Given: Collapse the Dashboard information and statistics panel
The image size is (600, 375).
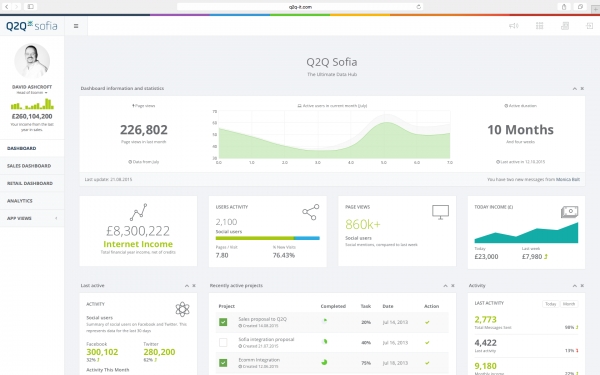Looking at the screenshot, I should [574, 88].
